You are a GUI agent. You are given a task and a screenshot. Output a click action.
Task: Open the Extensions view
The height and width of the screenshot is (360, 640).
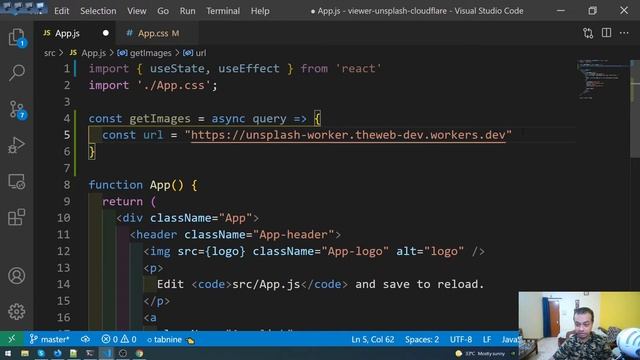[x=17, y=217]
